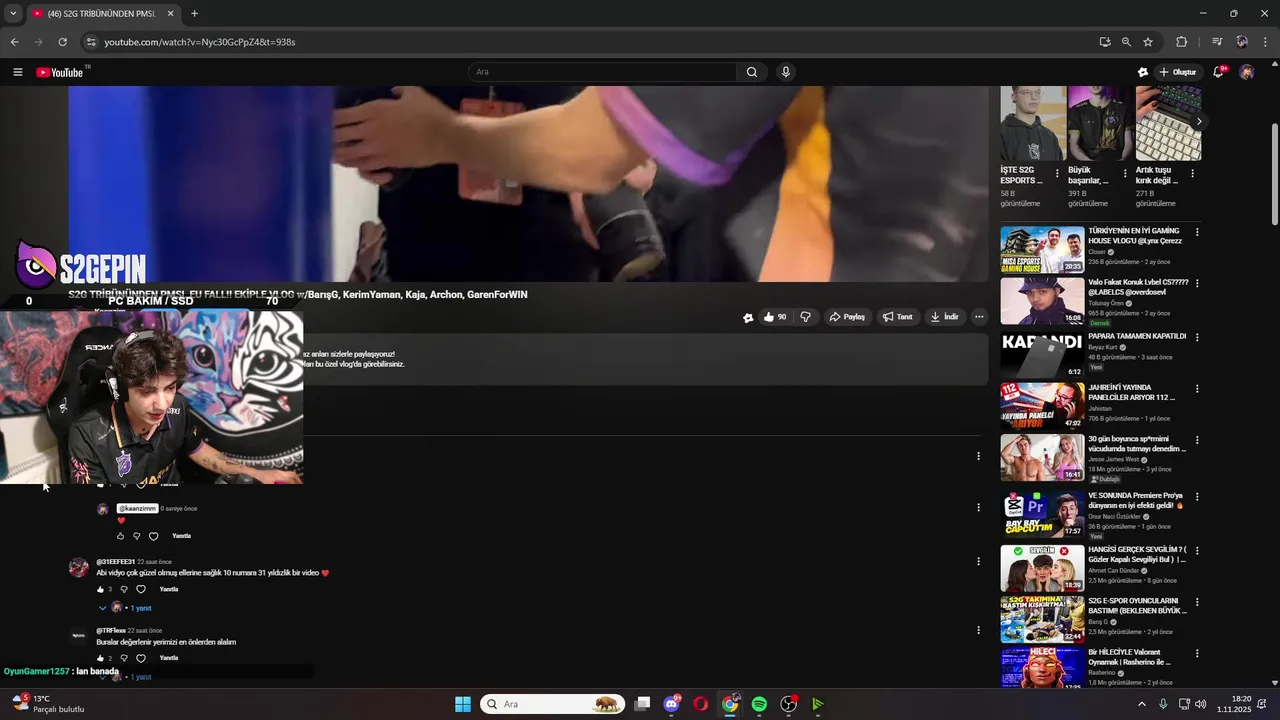The height and width of the screenshot is (720, 1280).
Task: Click the sparkle Ask icon beside Oluştur
Action: 1143,72
